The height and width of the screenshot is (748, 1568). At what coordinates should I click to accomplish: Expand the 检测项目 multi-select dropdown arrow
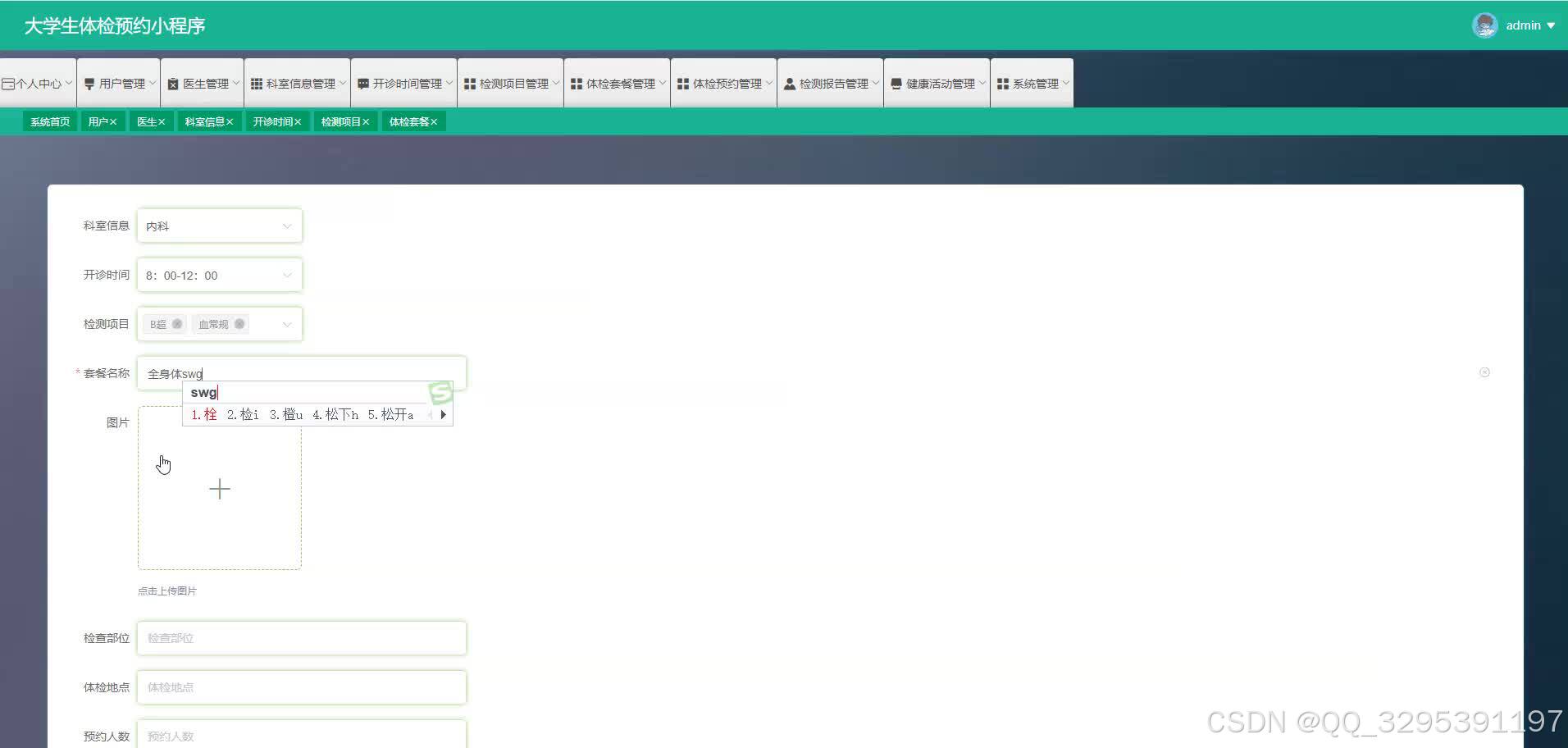(287, 325)
